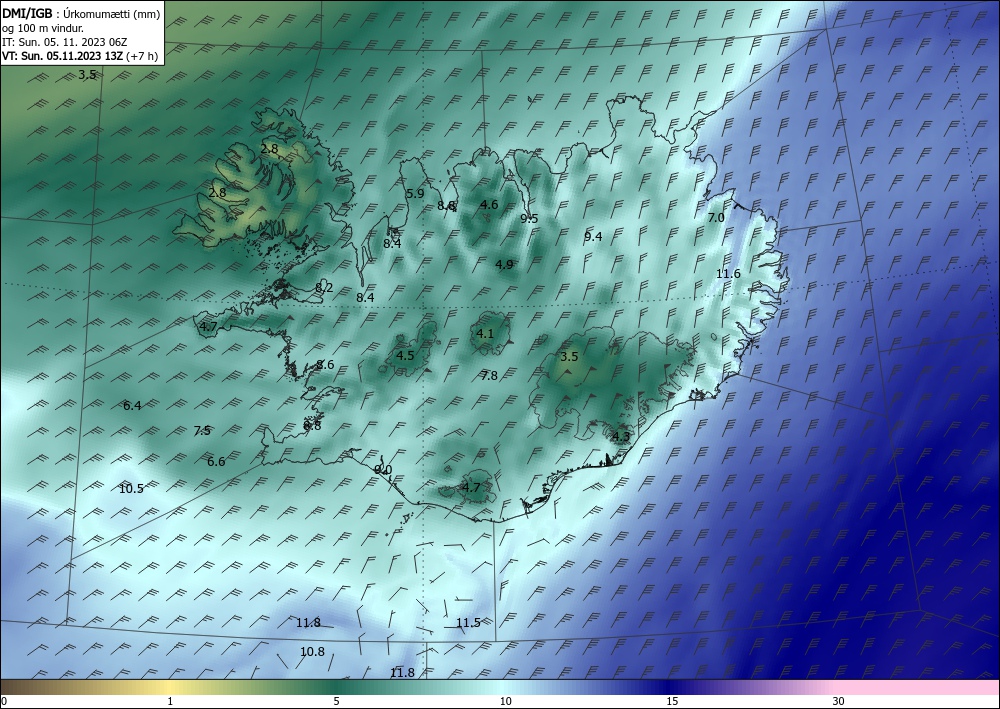Click the 6.4 value offshore west
The width and height of the screenshot is (1000, 709).
tap(132, 406)
